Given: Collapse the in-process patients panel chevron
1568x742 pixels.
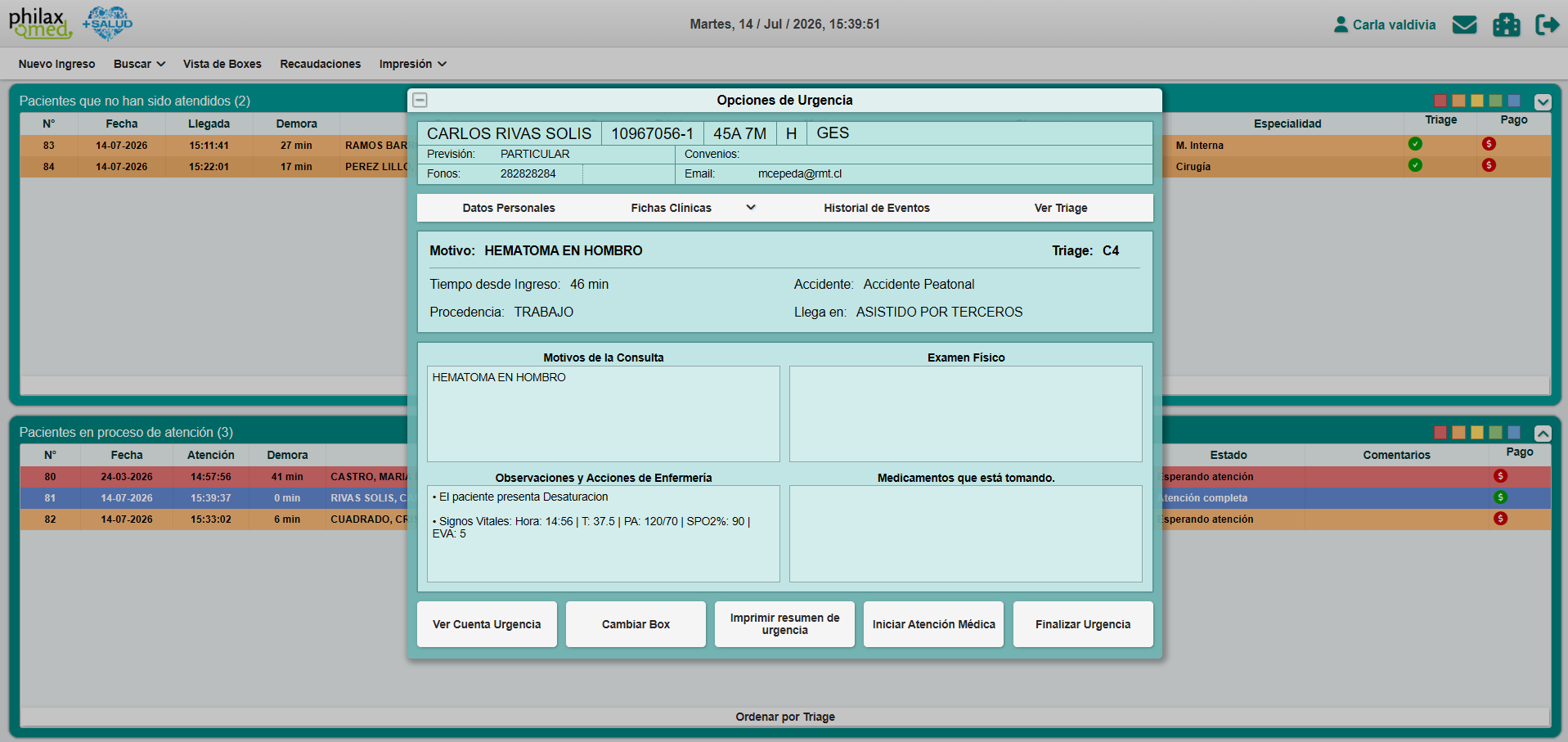Looking at the screenshot, I should [x=1543, y=434].
